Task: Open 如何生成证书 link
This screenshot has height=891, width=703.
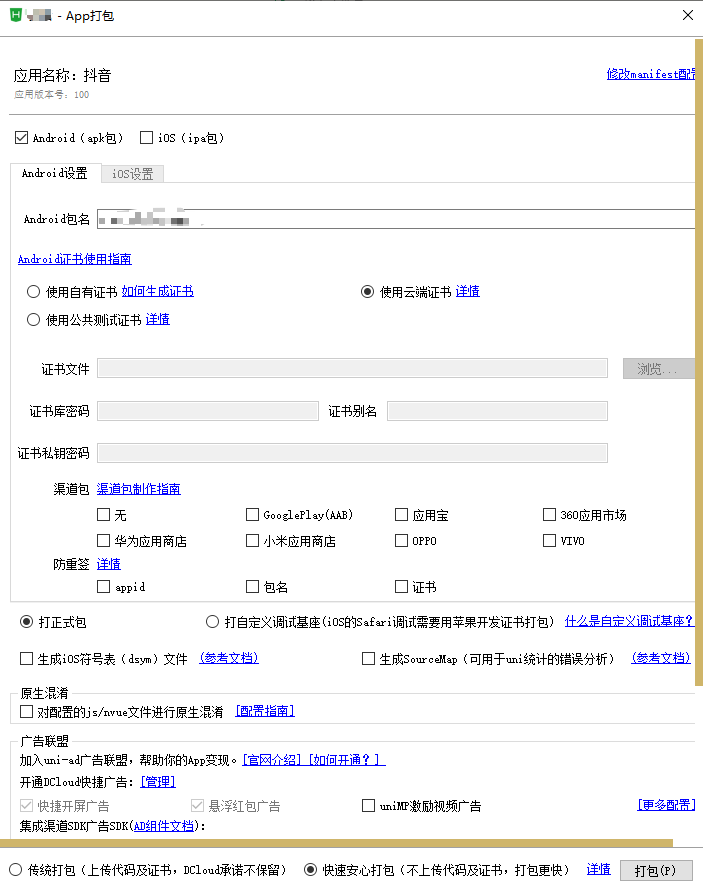Action: tap(157, 292)
